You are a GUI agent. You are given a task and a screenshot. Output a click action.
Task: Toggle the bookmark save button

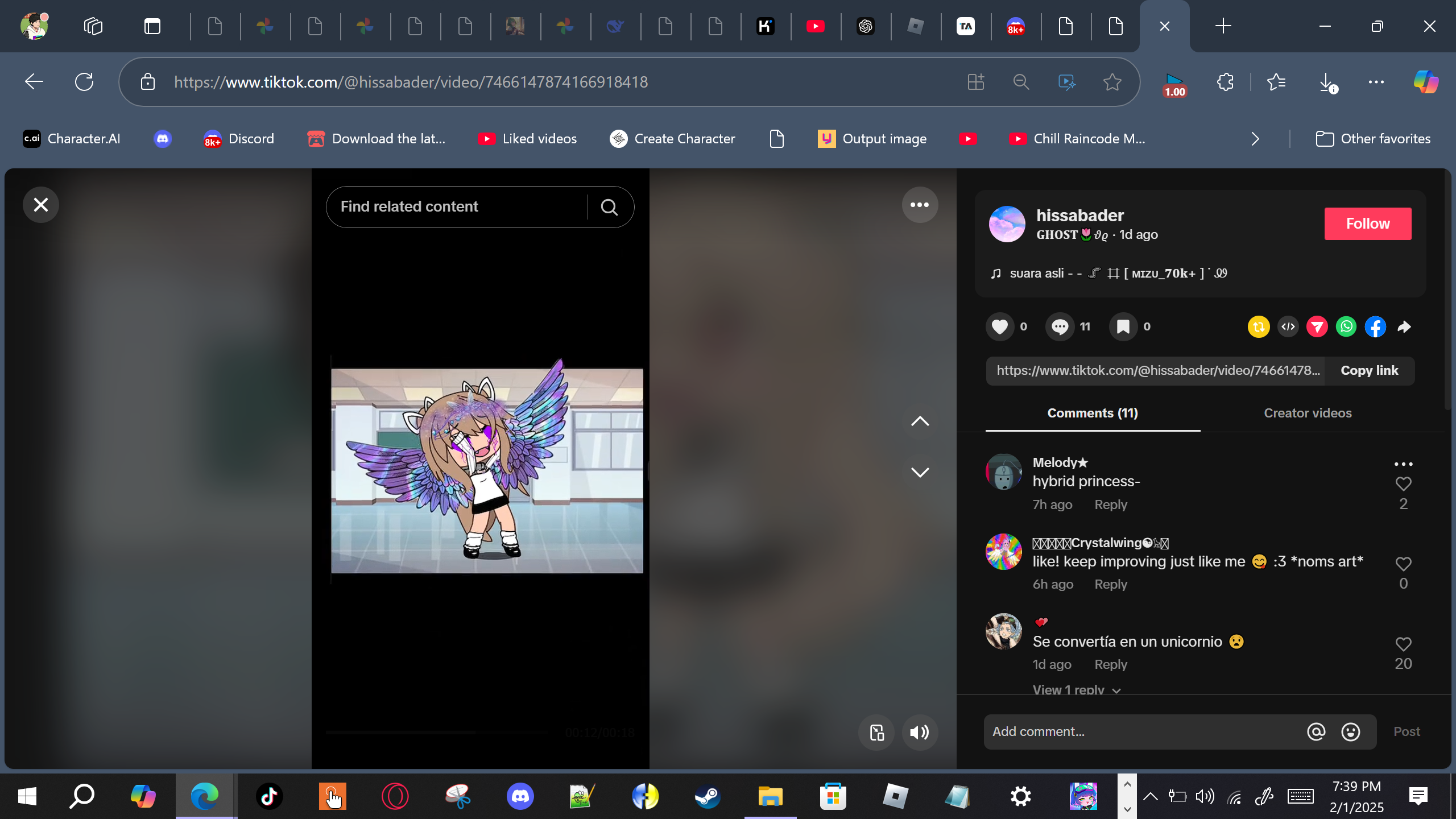1123,326
